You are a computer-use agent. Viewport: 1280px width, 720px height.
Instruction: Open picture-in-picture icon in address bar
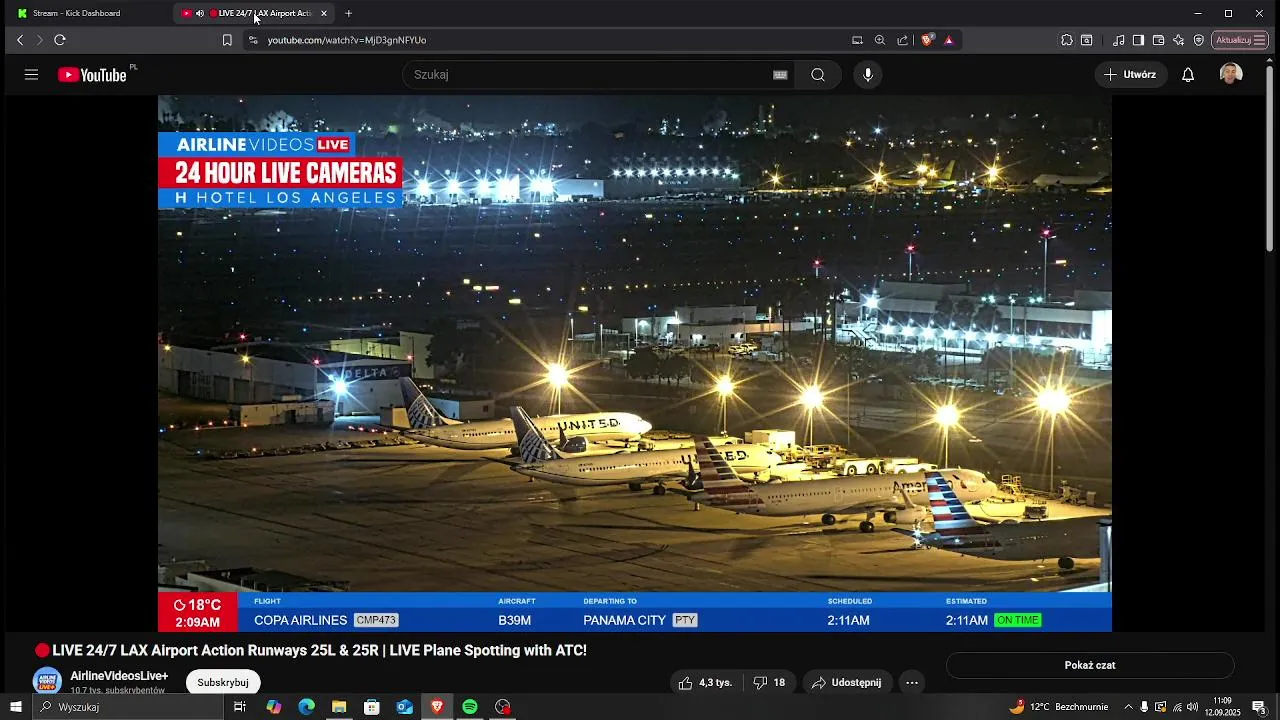point(857,40)
